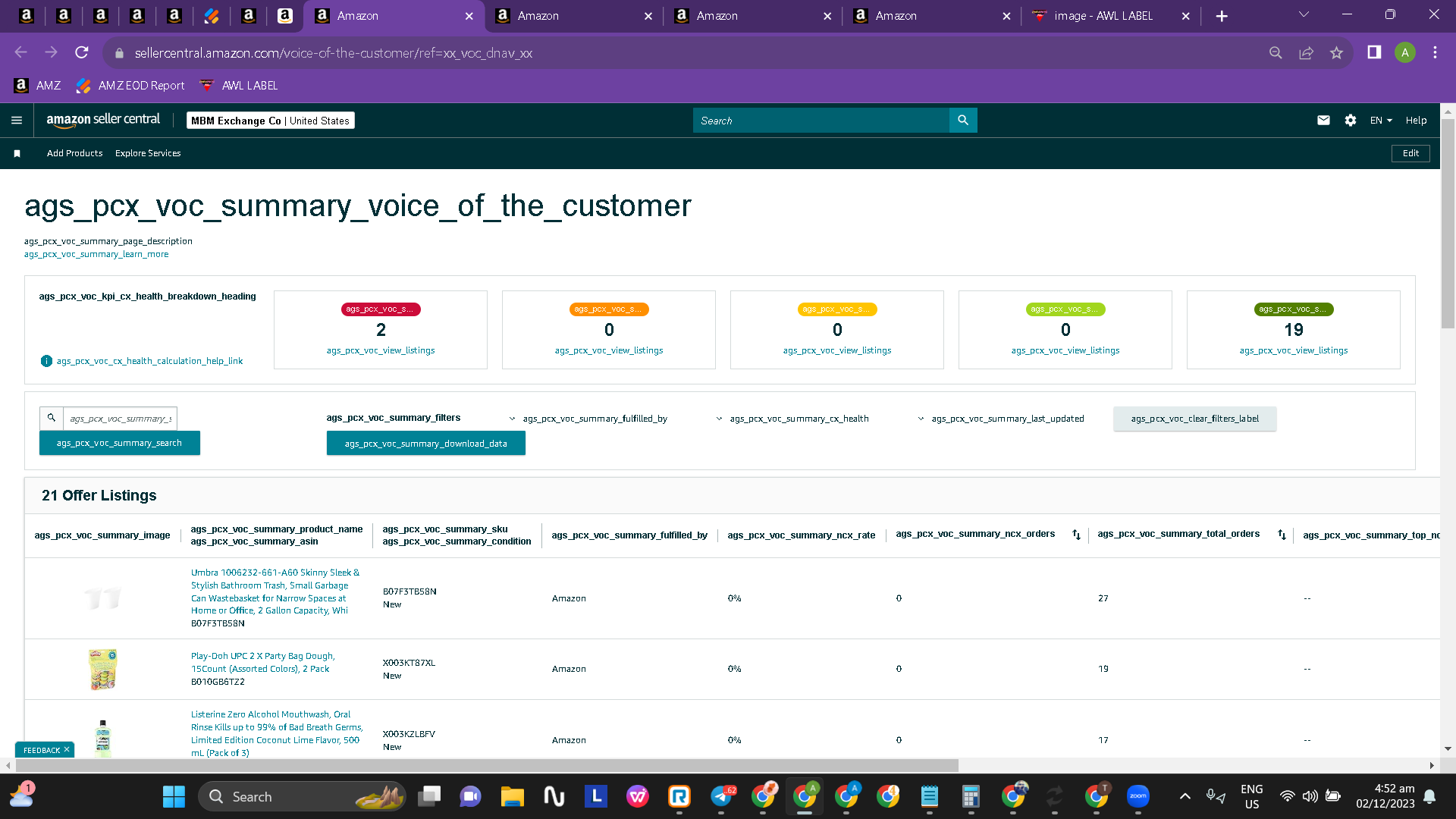This screenshot has height=819, width=1456.
Task: Click the bookmark icon beside Add Products
Action: [x=17, y=153]
